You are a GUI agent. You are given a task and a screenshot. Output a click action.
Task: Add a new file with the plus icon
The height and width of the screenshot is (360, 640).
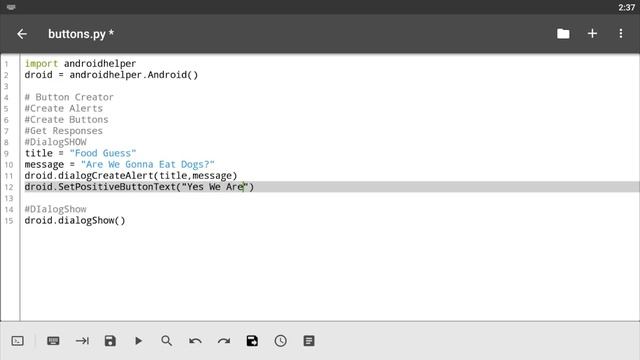coord(592,33)
